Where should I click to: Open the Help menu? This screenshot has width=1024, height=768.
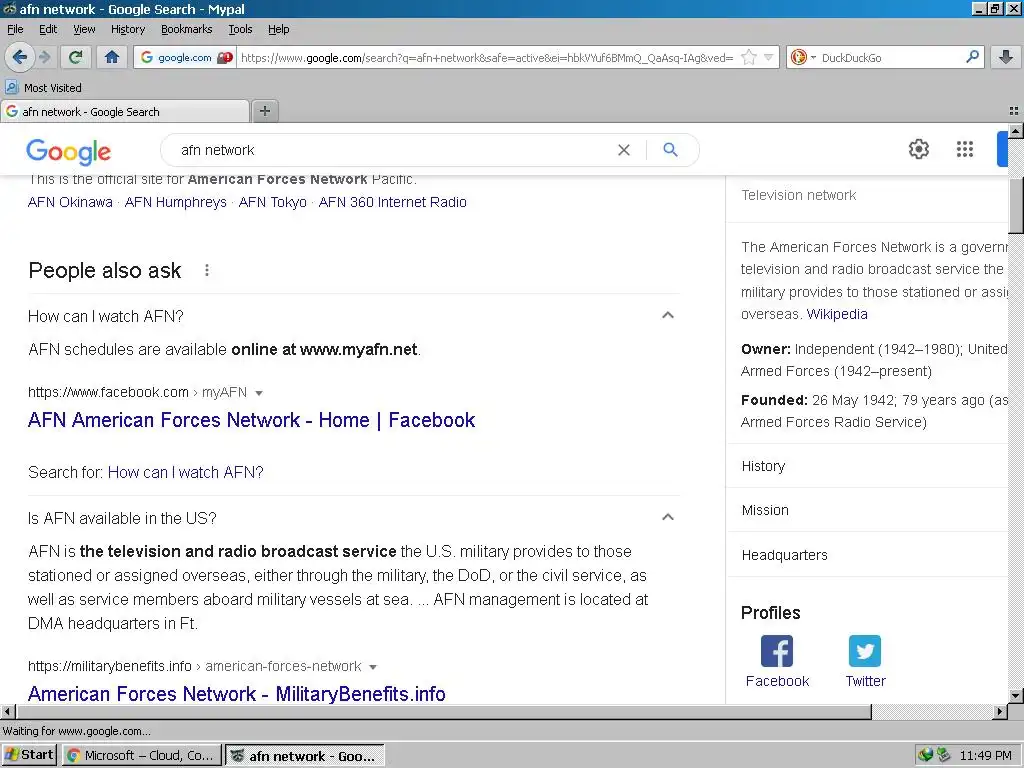[x=278, y=29]
